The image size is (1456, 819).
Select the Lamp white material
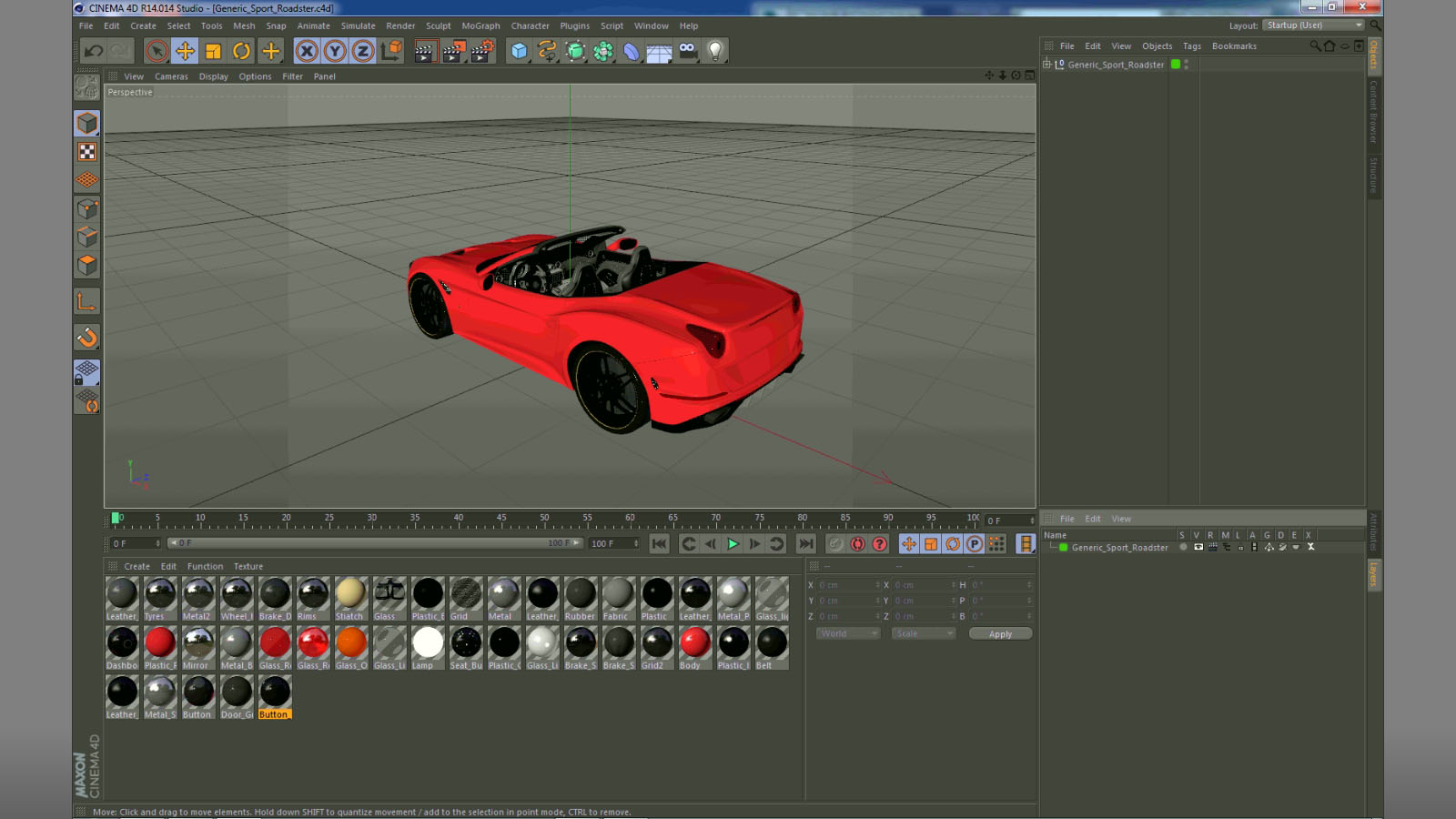[427, 648]
